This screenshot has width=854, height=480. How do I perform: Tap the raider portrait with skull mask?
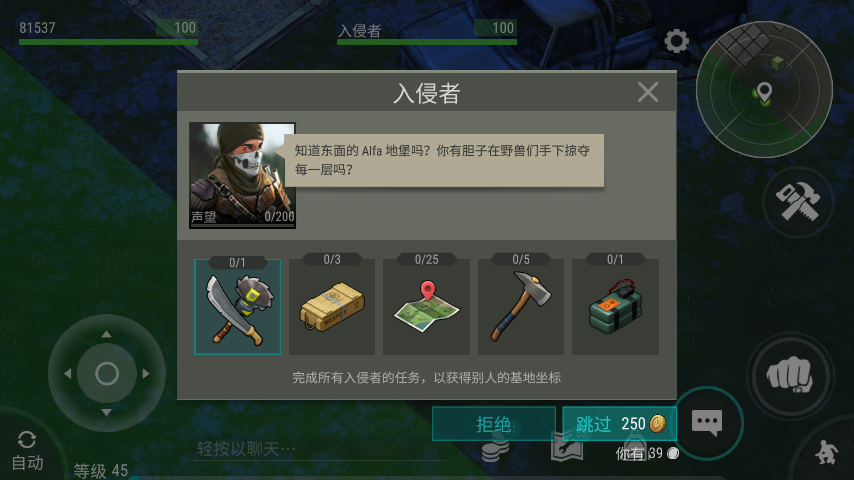pyautogui.click(x=242, y=175)
